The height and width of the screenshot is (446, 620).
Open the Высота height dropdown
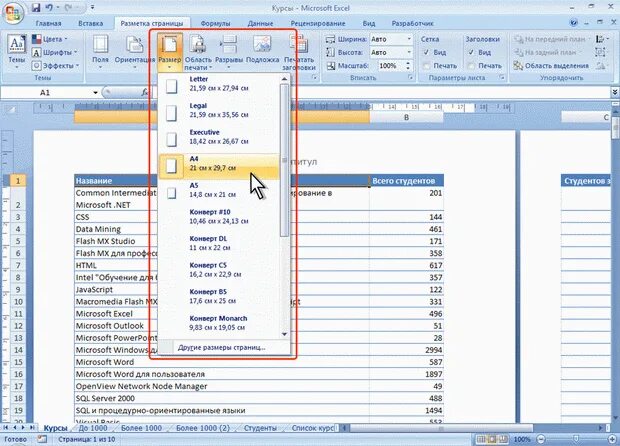409,52
